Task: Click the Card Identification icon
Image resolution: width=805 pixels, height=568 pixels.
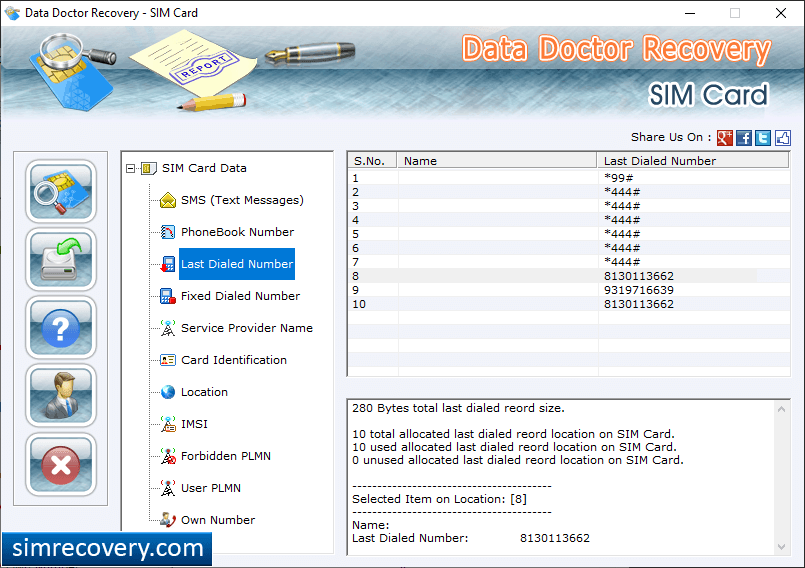Action: pyautogui.click(x=168, y=360)
